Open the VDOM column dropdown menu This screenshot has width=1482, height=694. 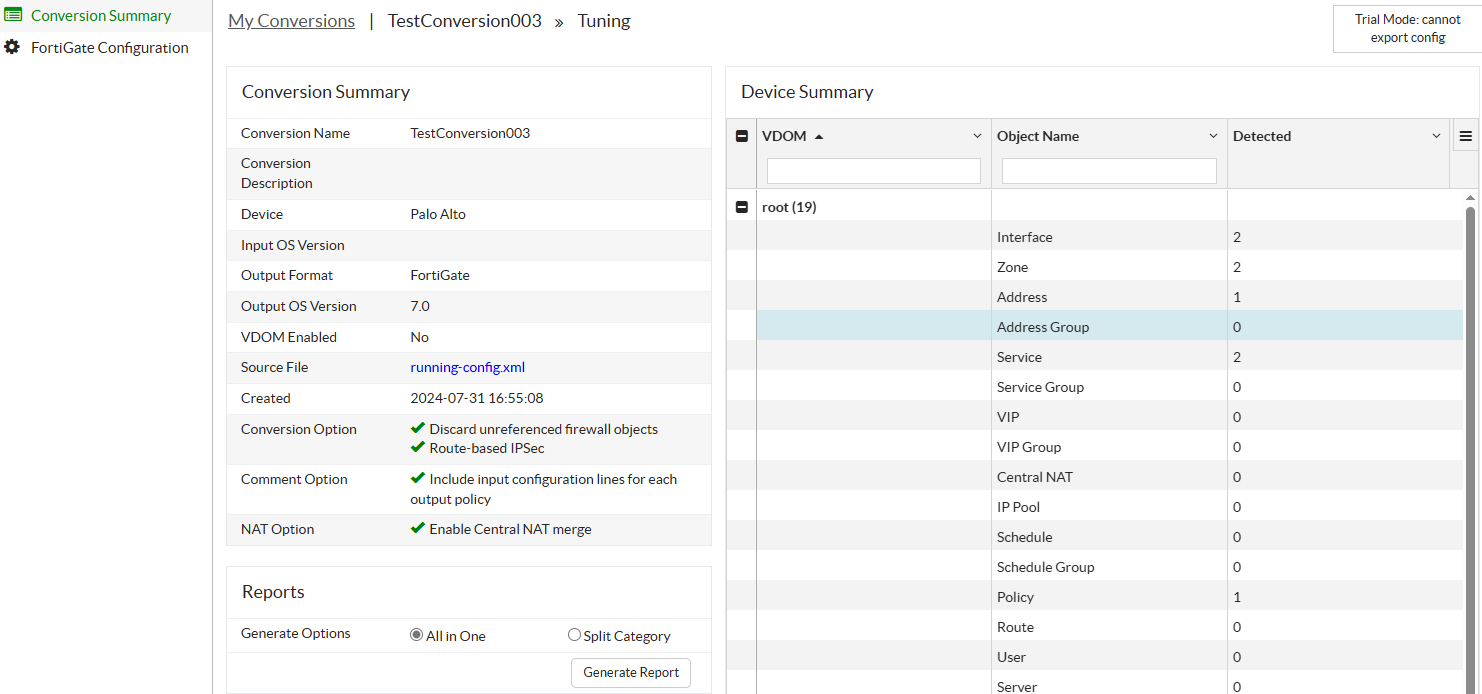977,136
